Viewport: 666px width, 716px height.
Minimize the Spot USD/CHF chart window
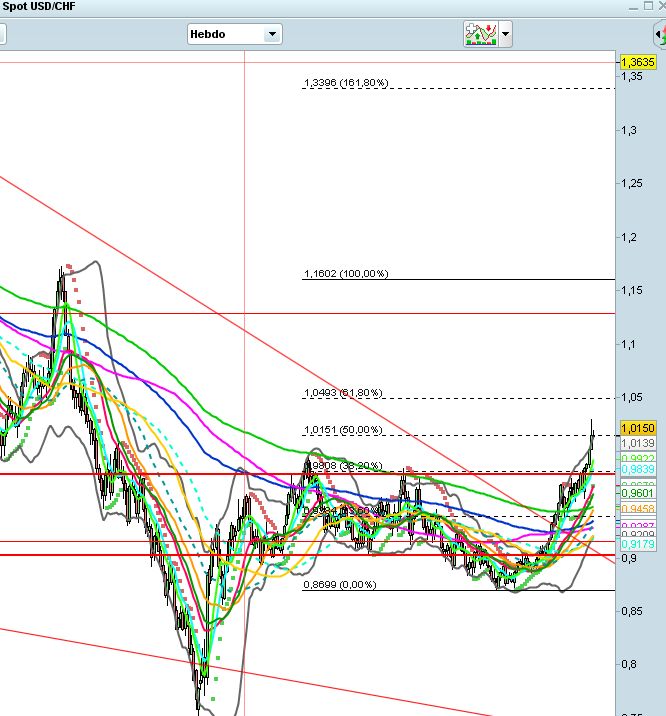point(633,6)
